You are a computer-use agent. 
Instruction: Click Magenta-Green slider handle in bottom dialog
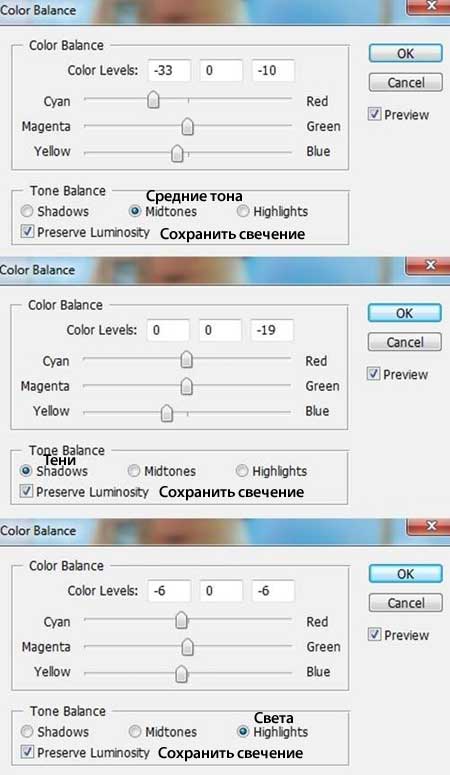(187, 646)
